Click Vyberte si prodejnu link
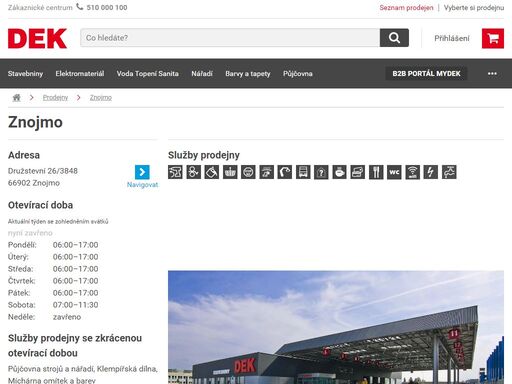The height and width of the screenshot is (384, 512). click(474, 8)
